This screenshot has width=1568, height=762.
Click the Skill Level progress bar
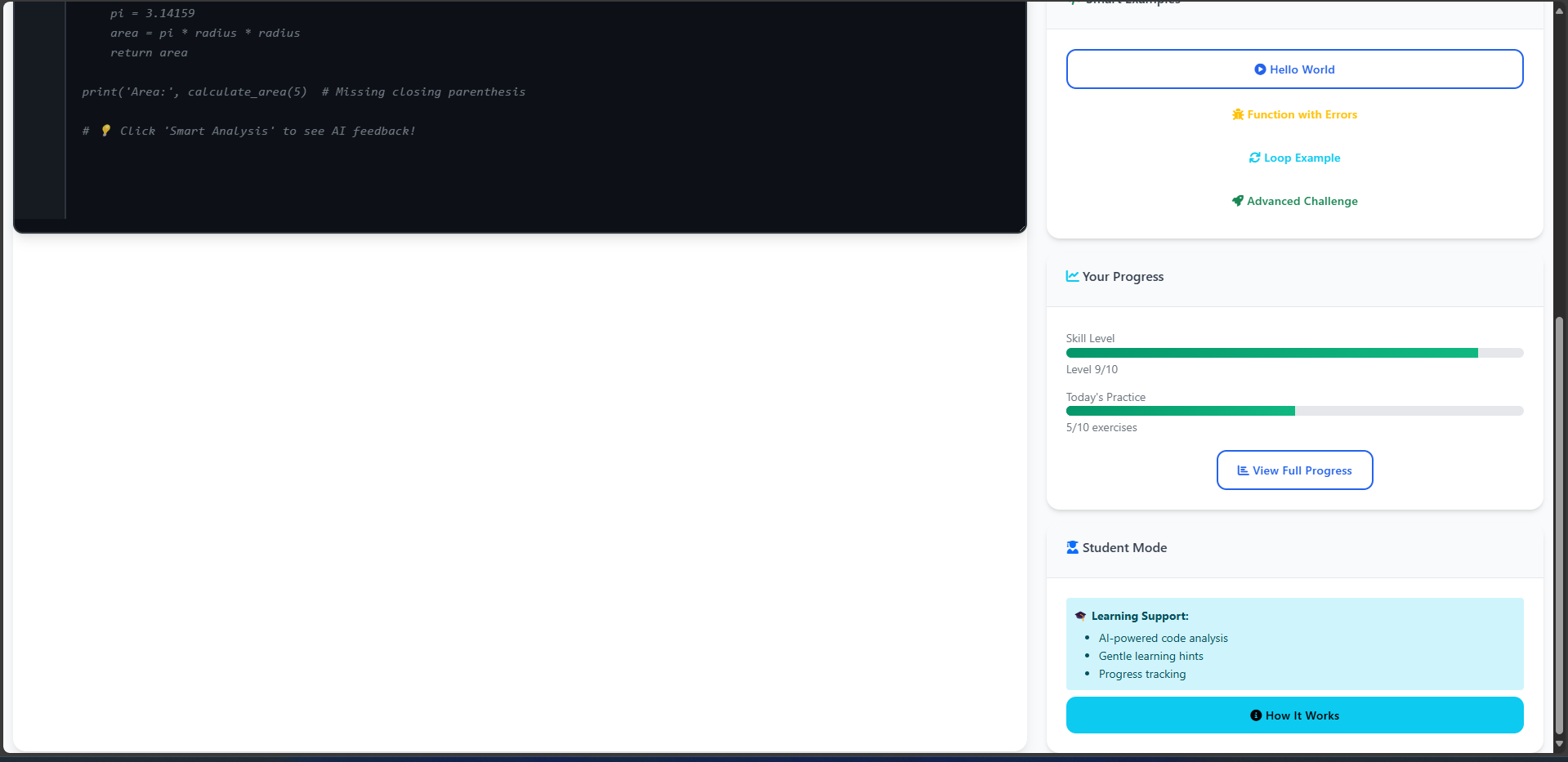pyautogui.click(x=1294, y=353)
